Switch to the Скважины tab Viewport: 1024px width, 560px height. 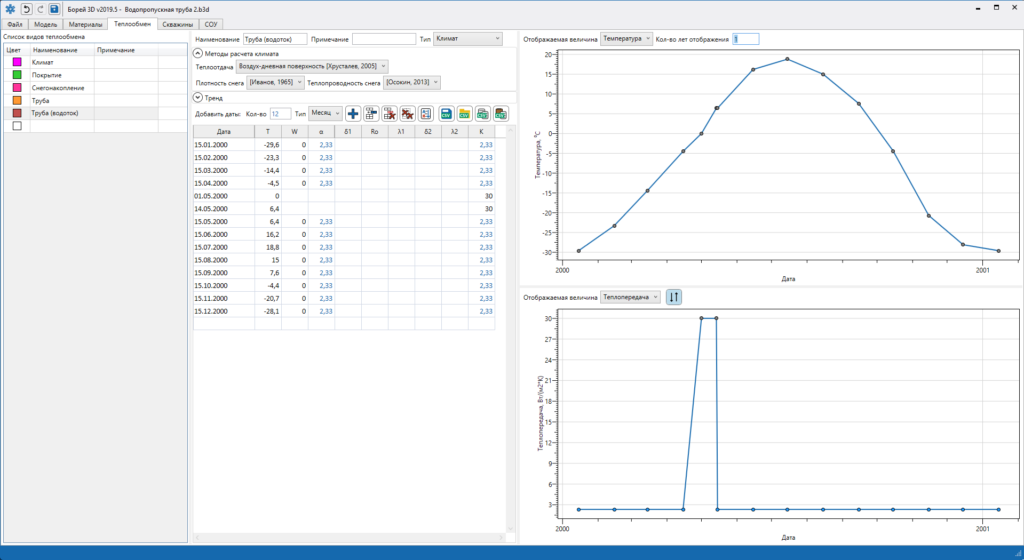point(178,24)
